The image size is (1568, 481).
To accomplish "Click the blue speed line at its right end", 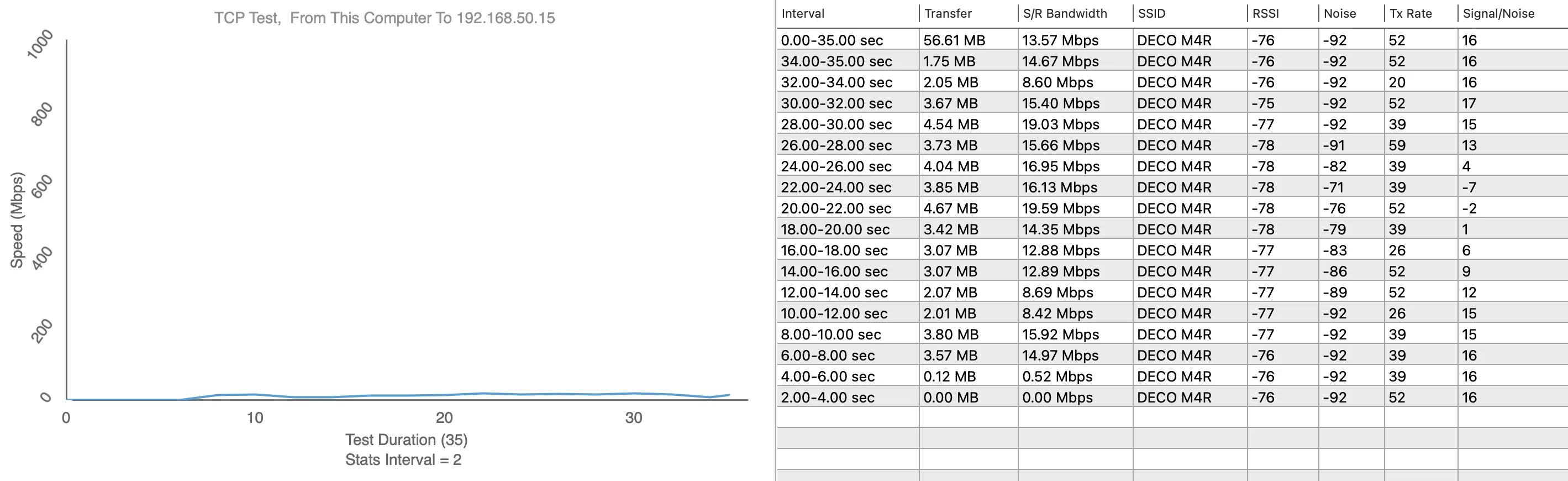I will (728, 395).
